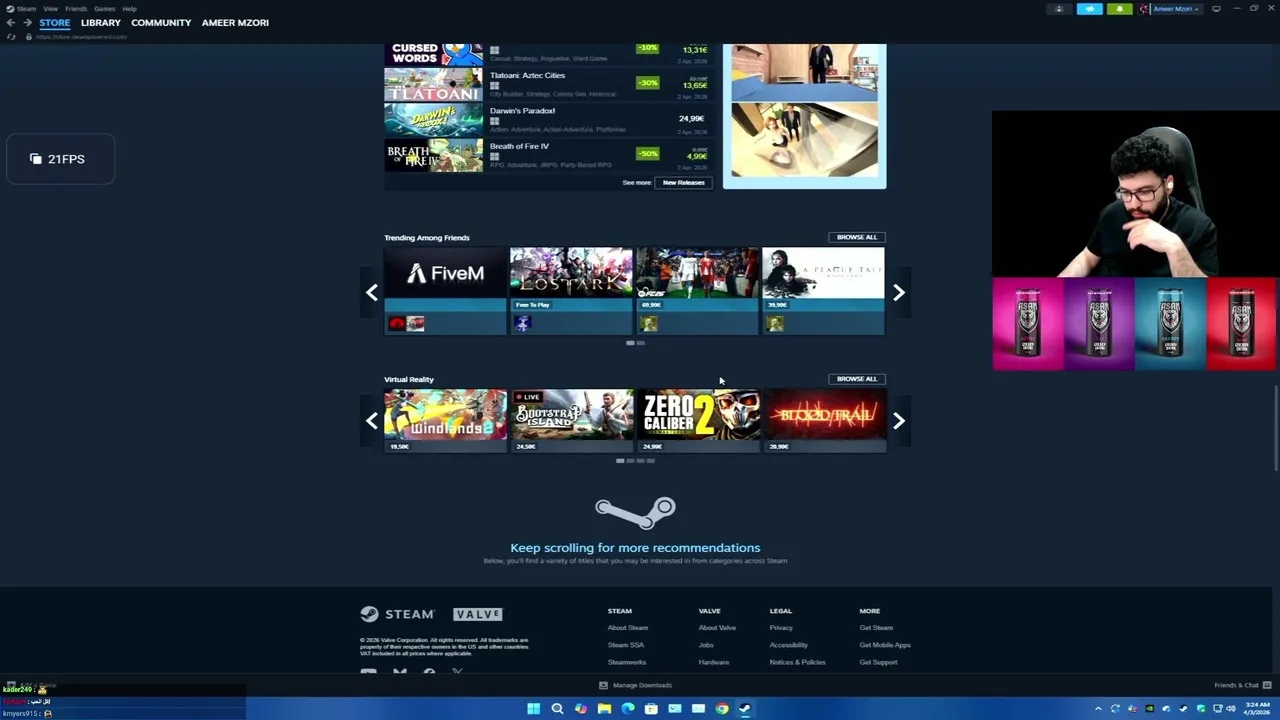Open the Accessibility footer link

tap(788, 645)
